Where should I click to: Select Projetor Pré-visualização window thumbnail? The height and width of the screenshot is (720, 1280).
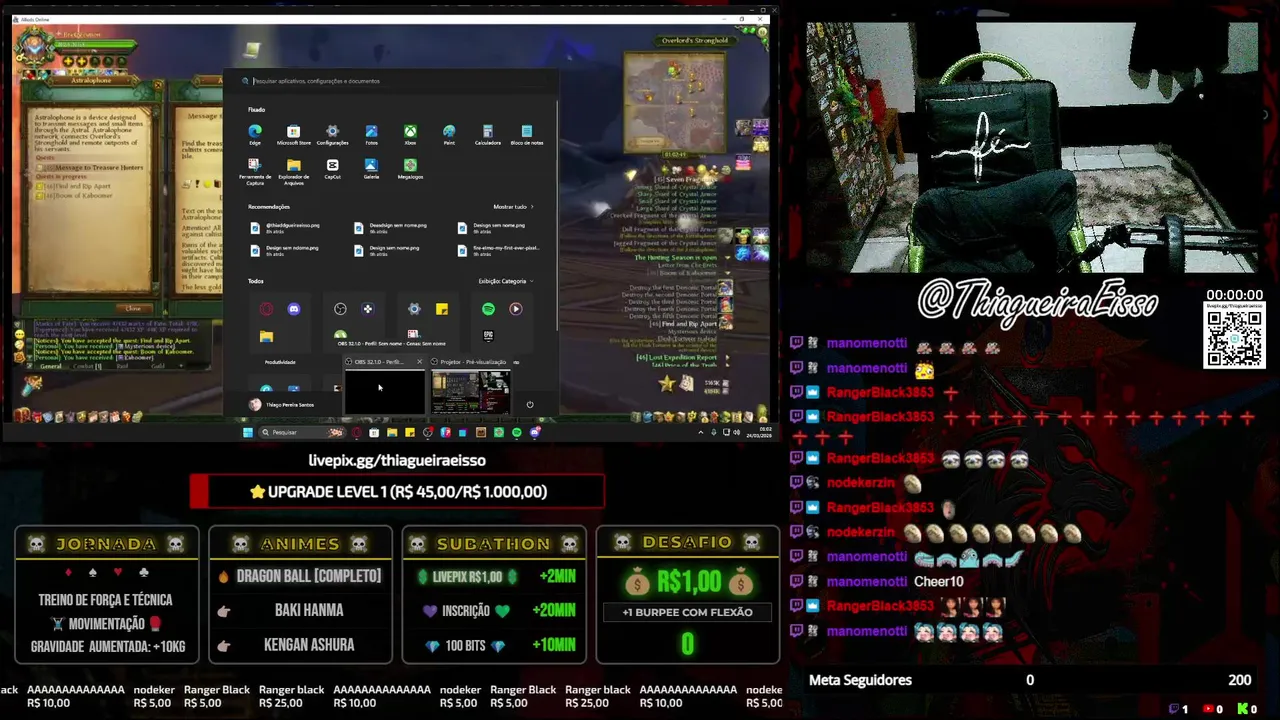(x=471, y=391)
